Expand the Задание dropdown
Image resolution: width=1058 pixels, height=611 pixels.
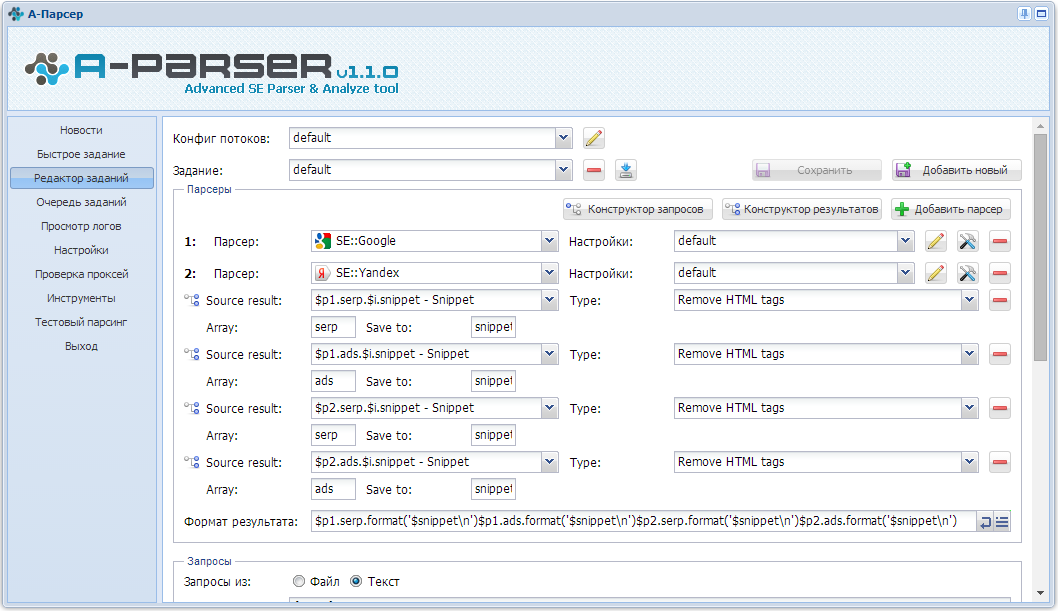pyautogui.click(x=563, y=170)
